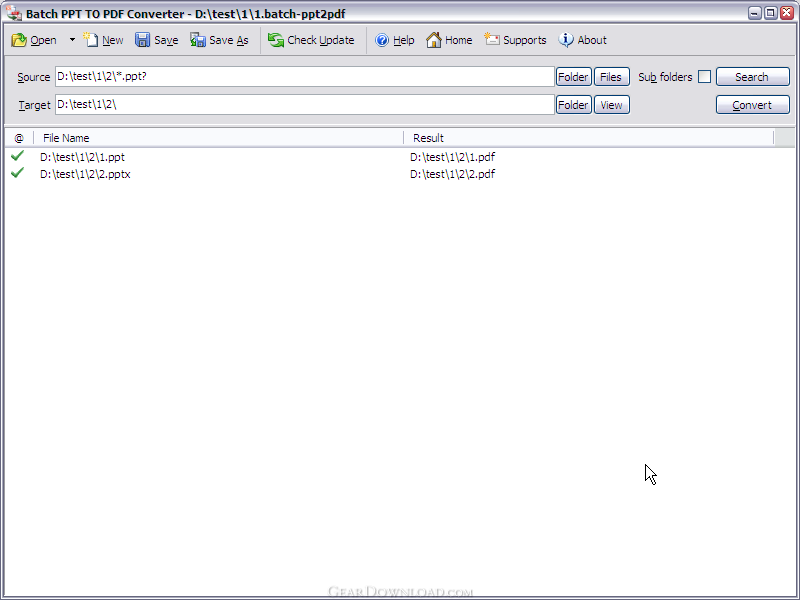Enable the Sub folders checkbox
800x600 pixels.
(704, 77)
